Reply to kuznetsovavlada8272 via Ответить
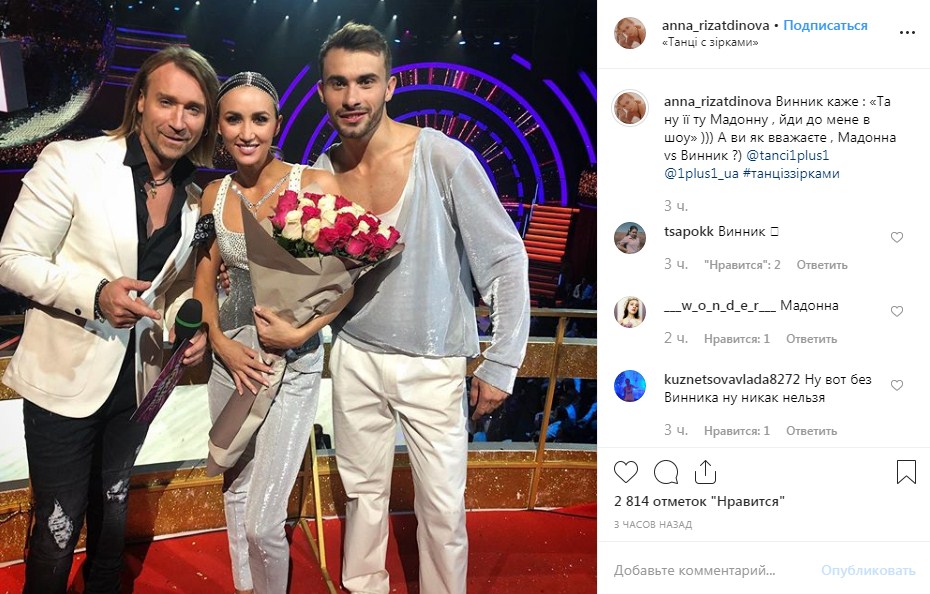 pyautogui.click(x=811, y=431)
